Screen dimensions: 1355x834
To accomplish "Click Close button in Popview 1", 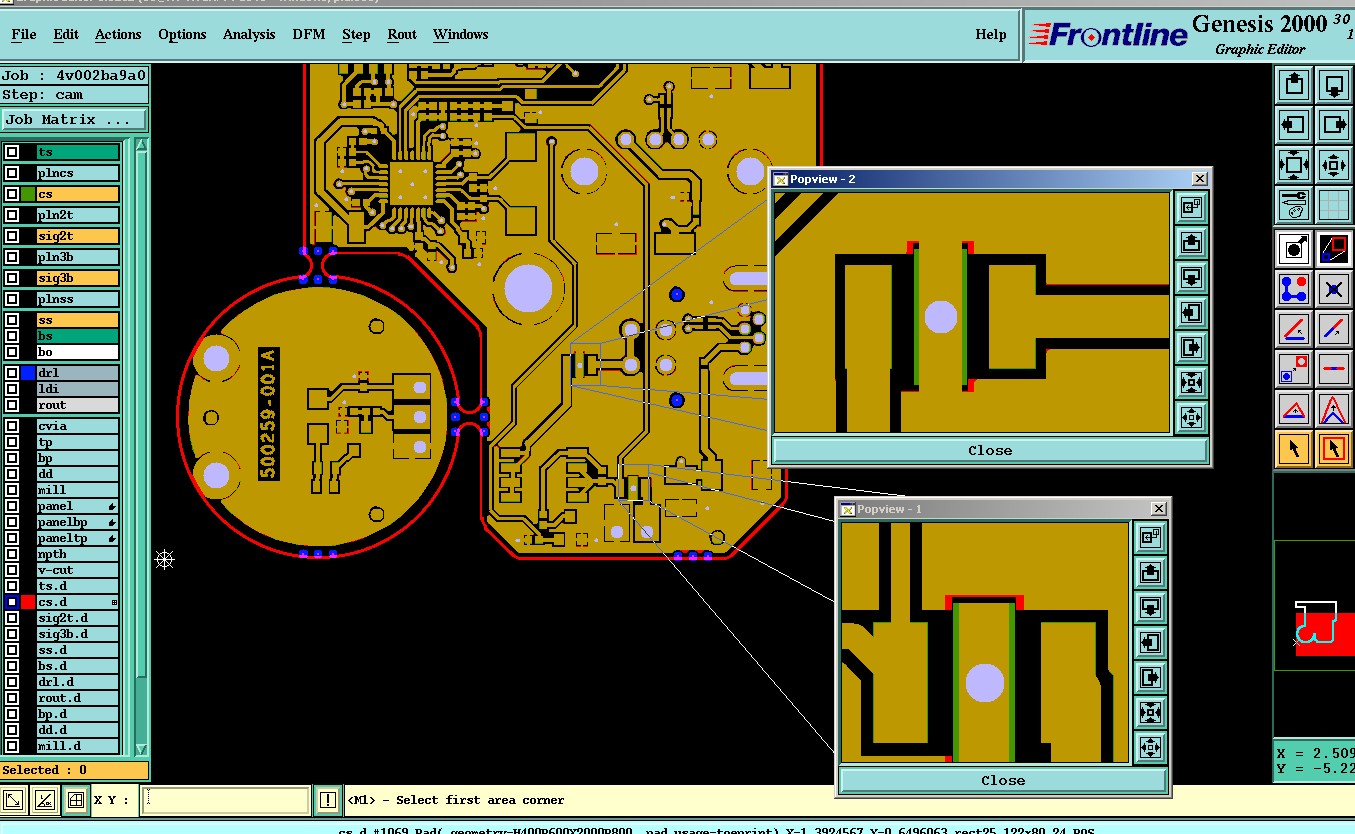I will pyautogui.click(x=1003, y=780).
